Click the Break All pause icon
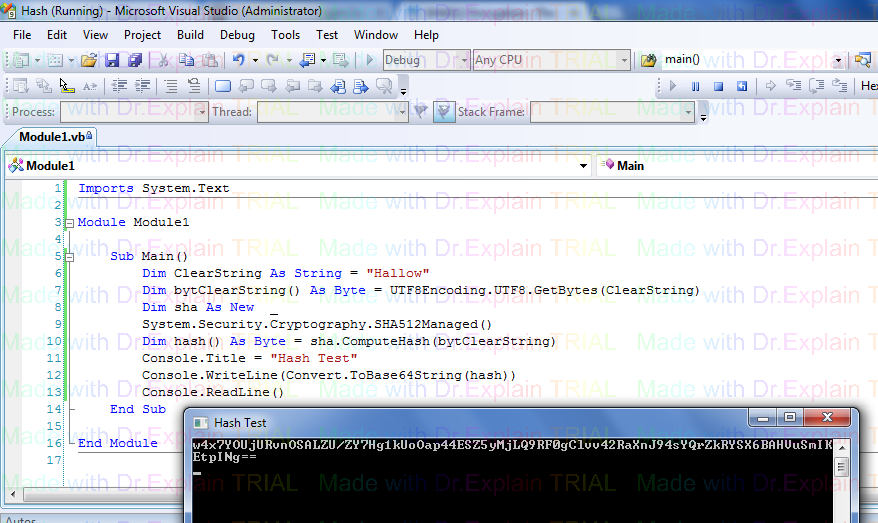Image resolution: width=878 pixels, height=523 pixels. click(x=695, y=86)
